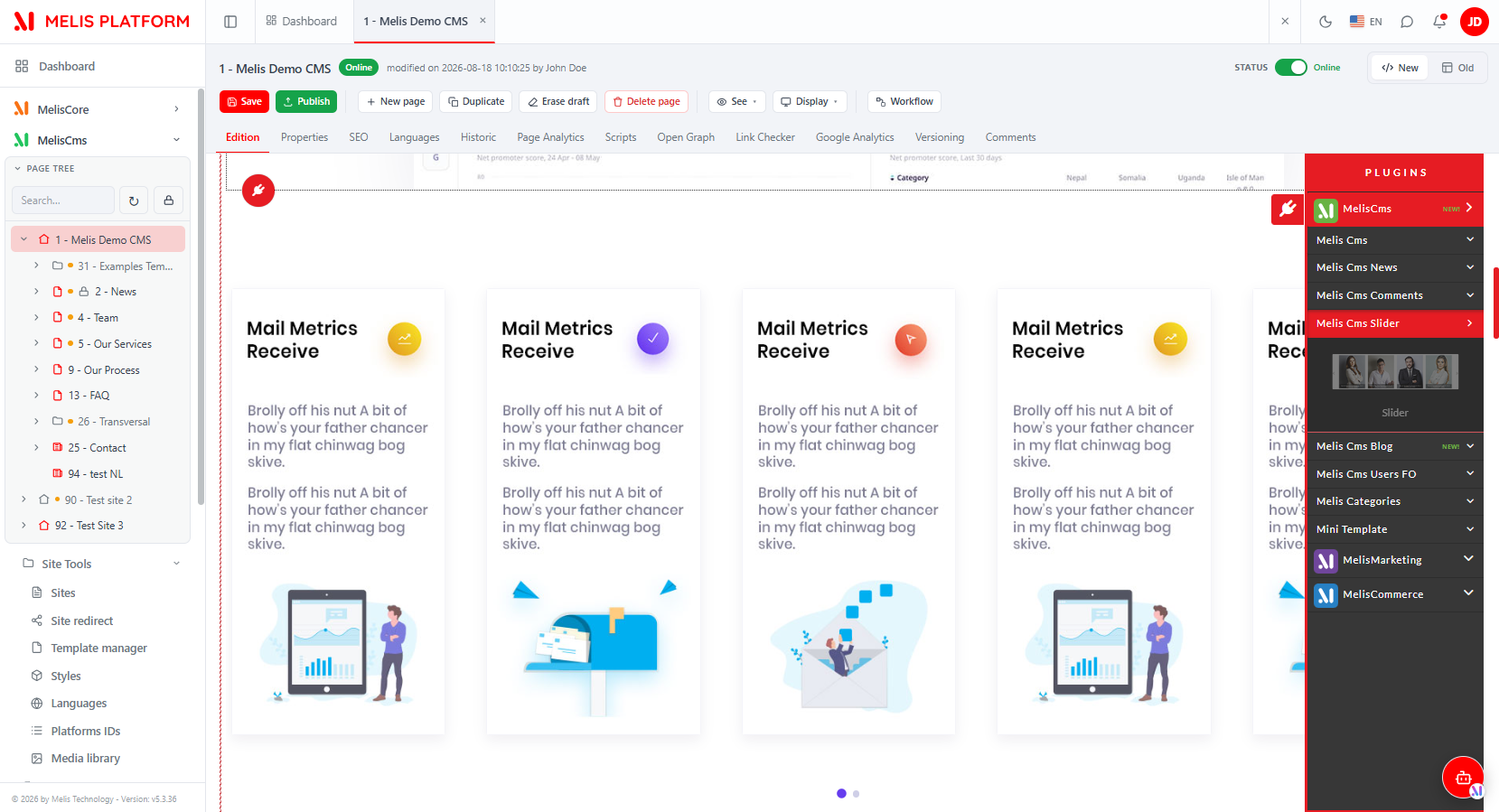Erase the page draft

558,102
